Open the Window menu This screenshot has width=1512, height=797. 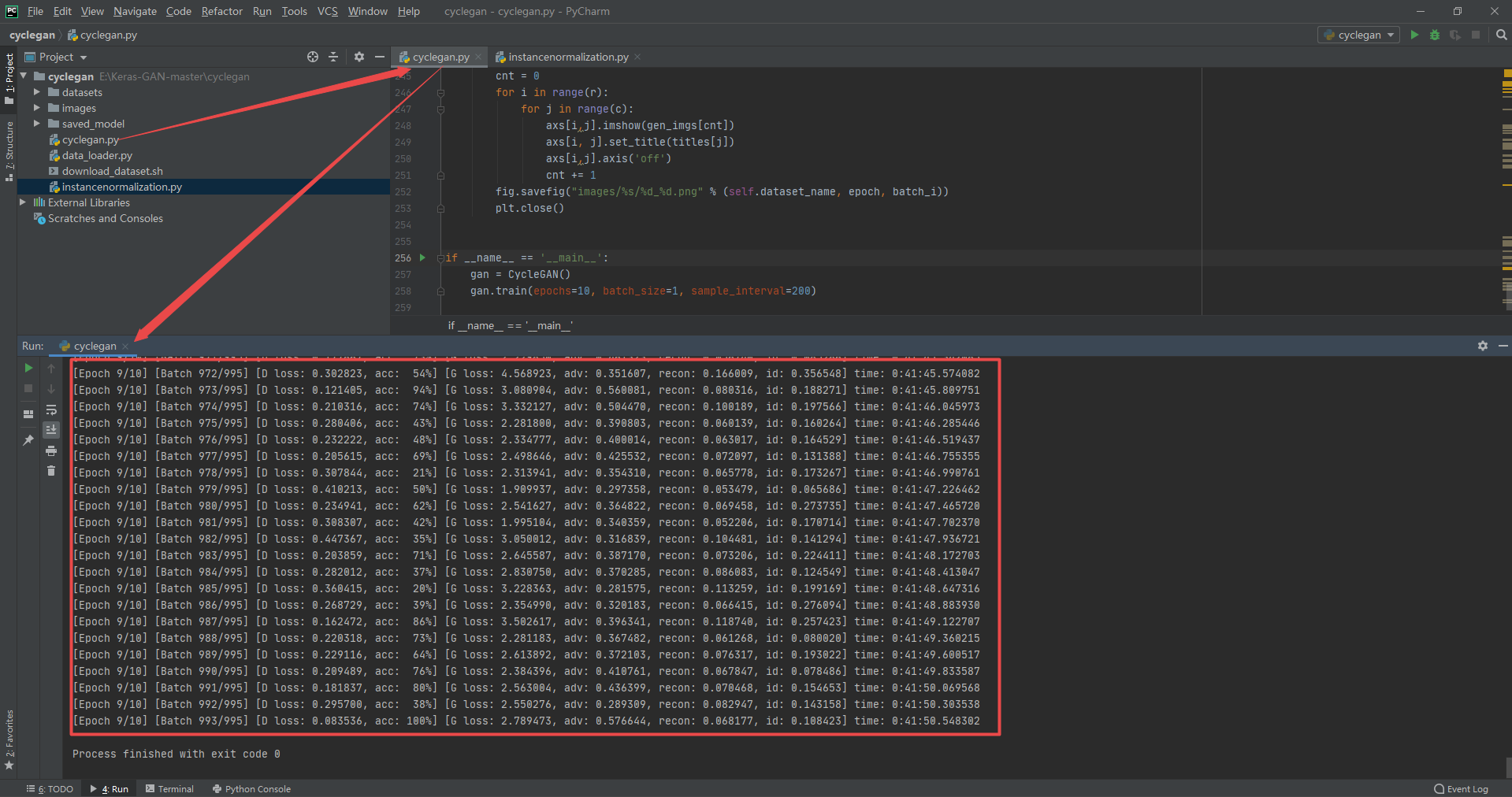(368, 11)
